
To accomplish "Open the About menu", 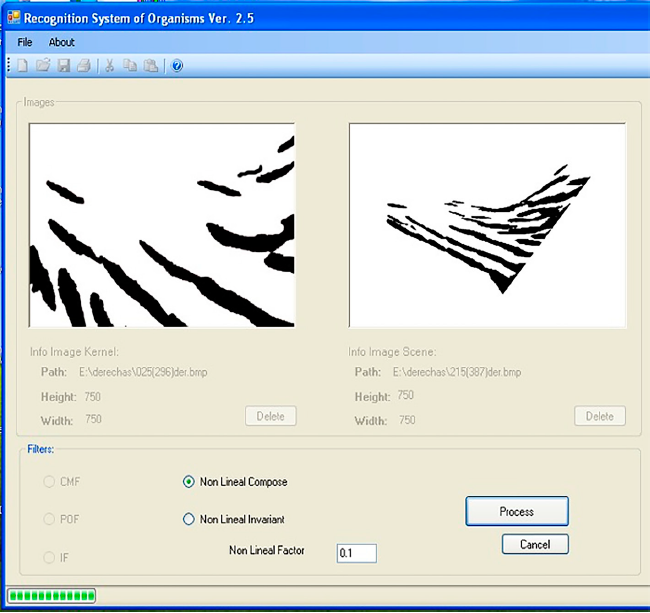I will pyautogui.click(x=62, y=42).
